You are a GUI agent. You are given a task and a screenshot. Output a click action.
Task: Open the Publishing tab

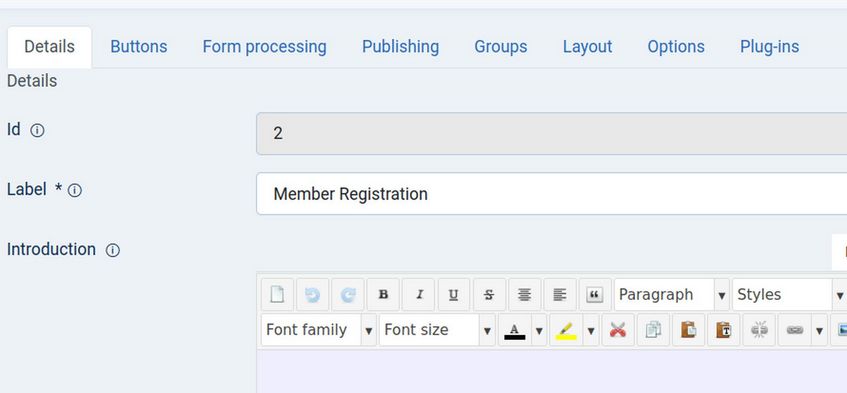coord(400,47)
